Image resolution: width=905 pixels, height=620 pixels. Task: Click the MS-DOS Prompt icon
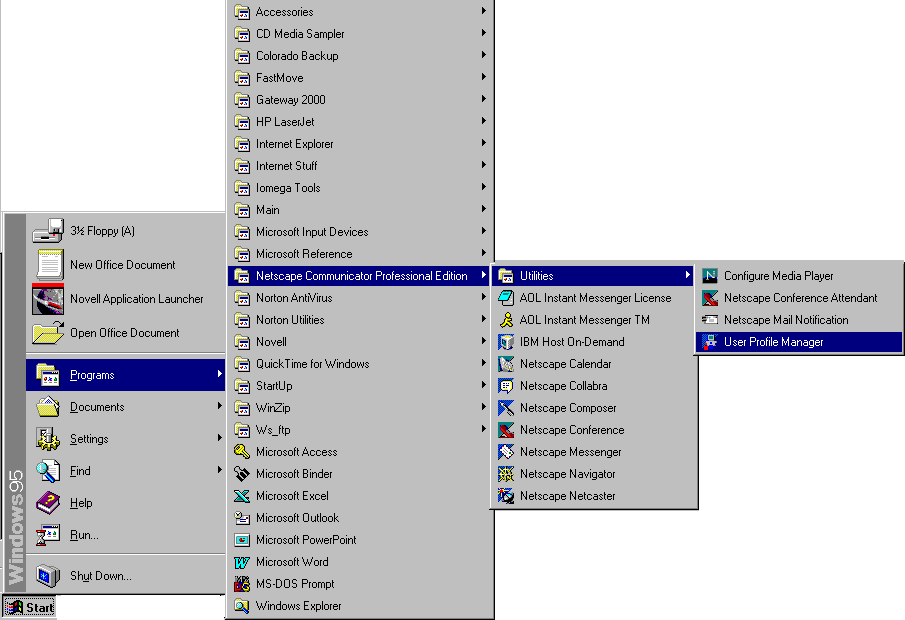[241, 584]
